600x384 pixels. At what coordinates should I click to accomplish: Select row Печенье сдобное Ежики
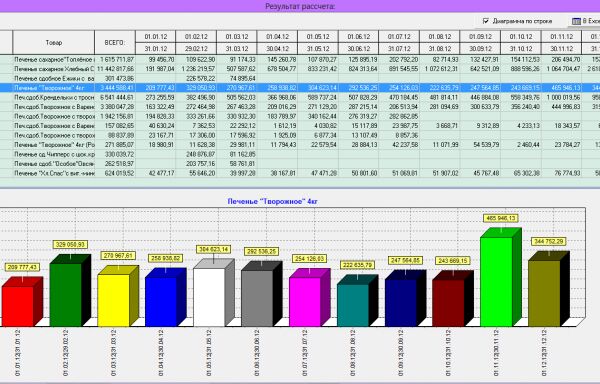(x=300, y=78)
